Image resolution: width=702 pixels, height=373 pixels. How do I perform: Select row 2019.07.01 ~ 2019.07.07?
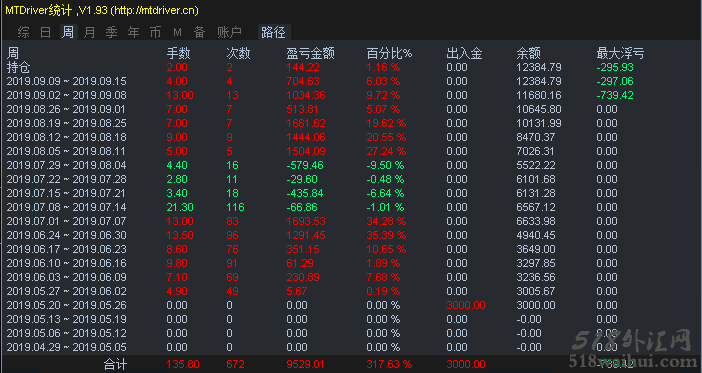click(67, 221)
